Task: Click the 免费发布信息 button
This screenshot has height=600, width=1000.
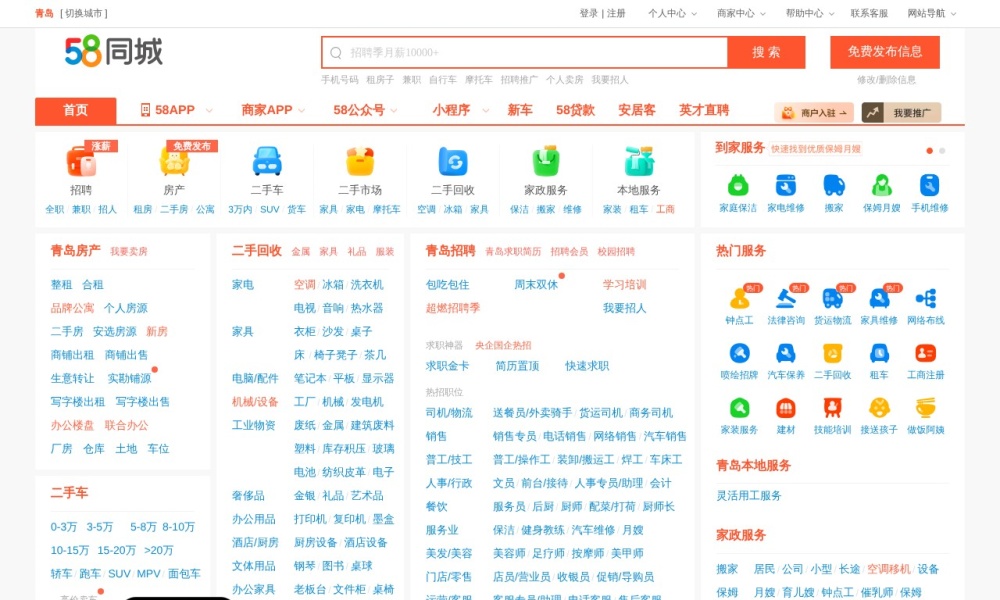Action: click(x=885, y=52)
